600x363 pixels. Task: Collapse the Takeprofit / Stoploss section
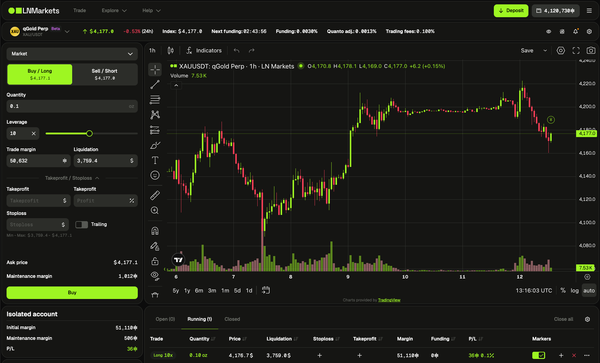click(72, 178)
